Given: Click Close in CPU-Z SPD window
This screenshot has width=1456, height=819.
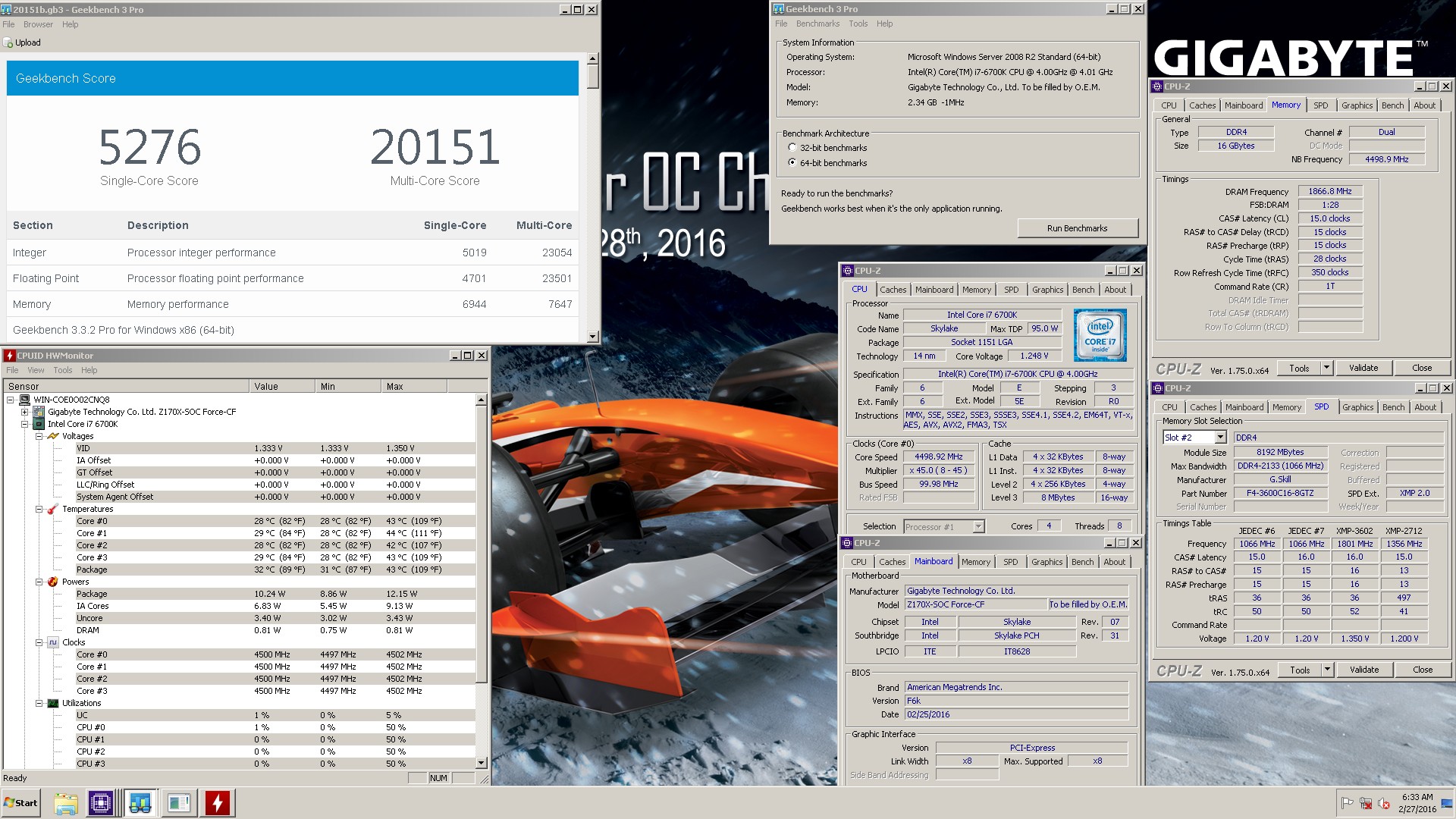Looking at the screenshot, I should 1423,670.
